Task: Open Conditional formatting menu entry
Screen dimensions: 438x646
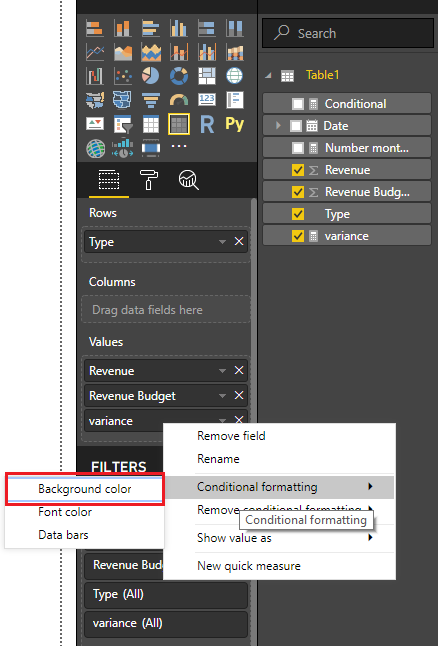Action: (279, 487)
